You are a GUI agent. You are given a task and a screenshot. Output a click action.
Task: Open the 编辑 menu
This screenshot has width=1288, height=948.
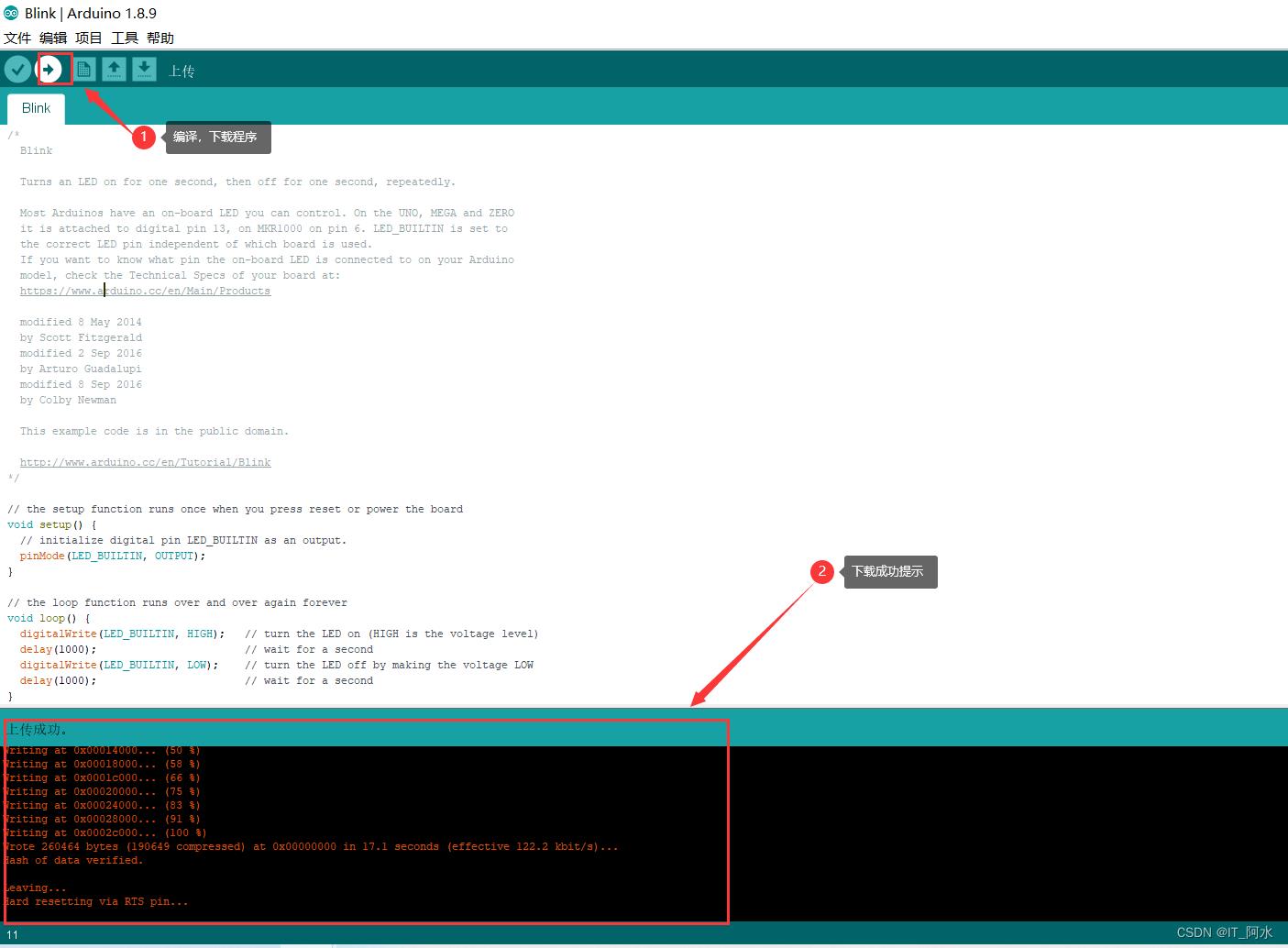[x=53, y=38]
